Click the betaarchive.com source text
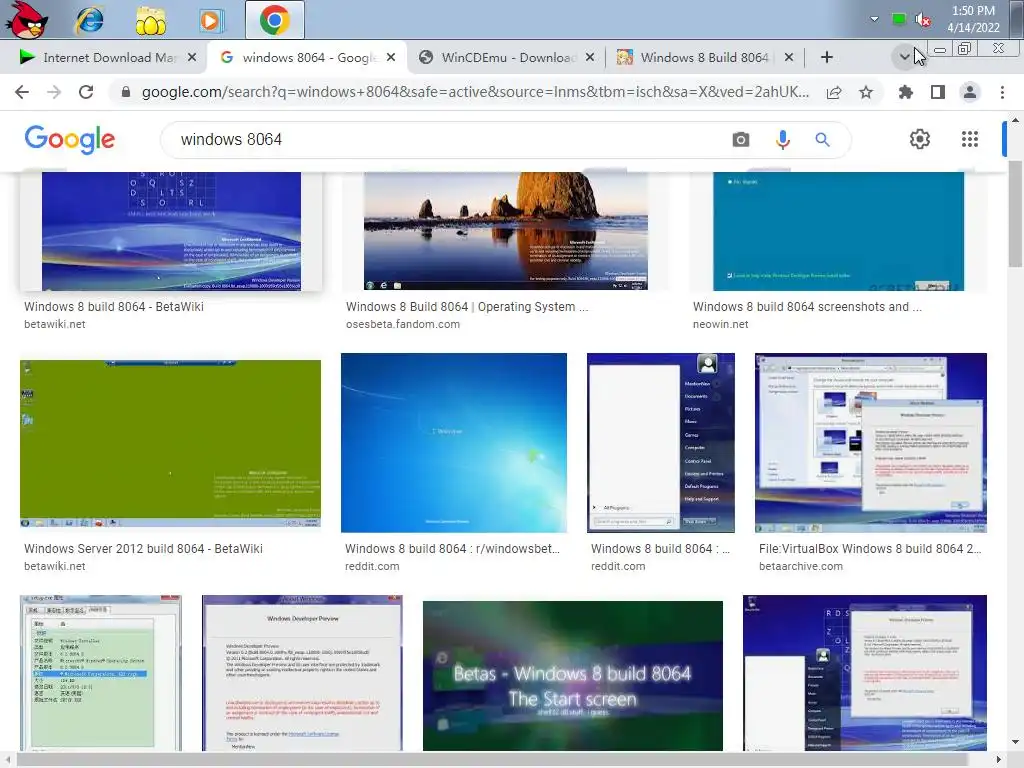This screenshot has height=768, width=1024. point(801,567)
